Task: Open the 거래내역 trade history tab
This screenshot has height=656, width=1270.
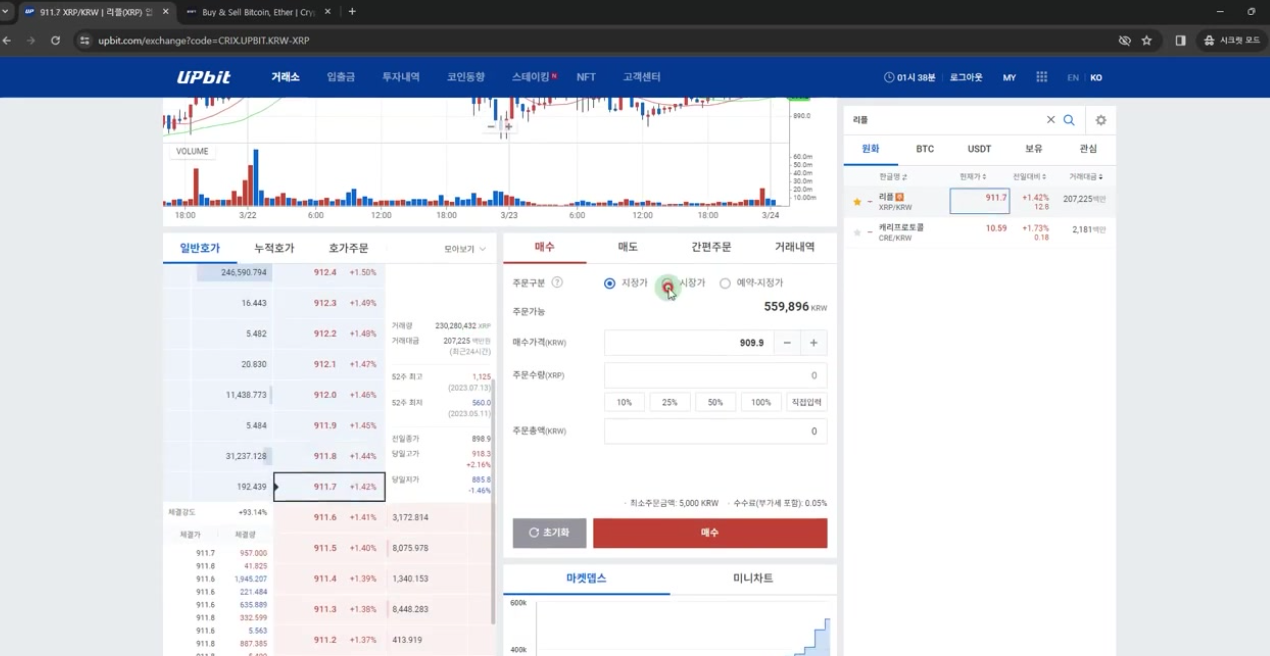Action: coord(795,247)
